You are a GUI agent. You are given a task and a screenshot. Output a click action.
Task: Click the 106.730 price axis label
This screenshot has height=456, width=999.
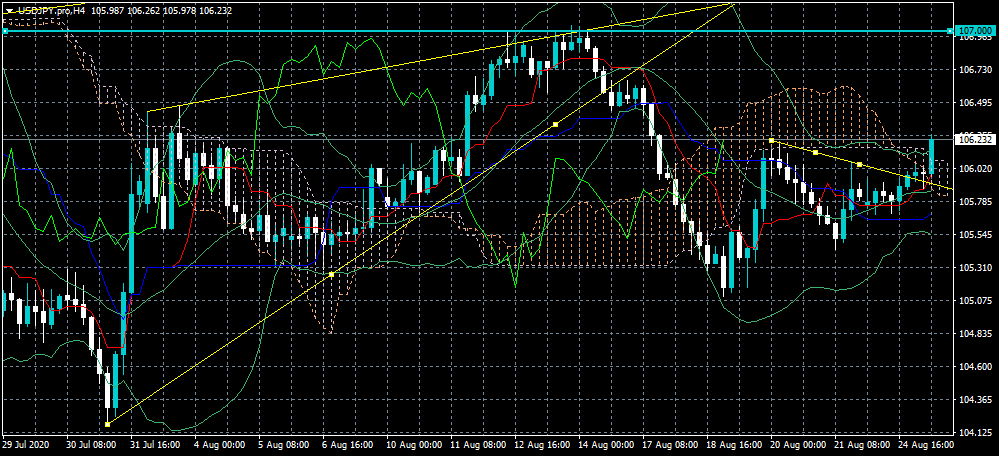point(974,69)
